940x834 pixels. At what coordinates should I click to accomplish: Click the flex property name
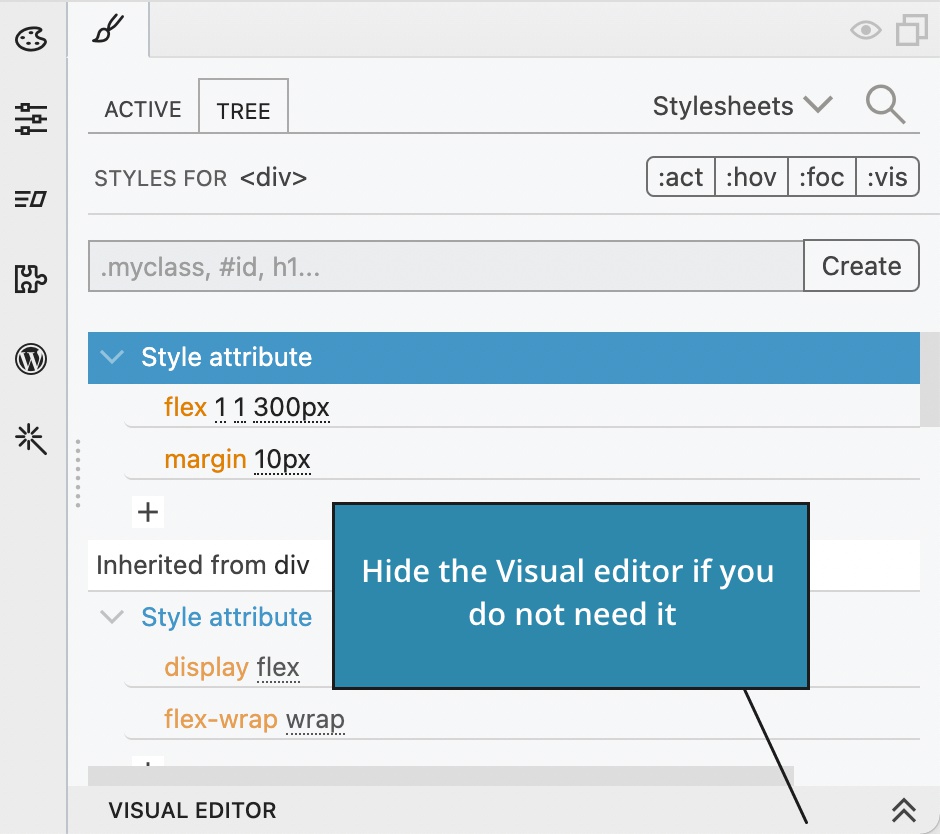click(x=185, y=407)
